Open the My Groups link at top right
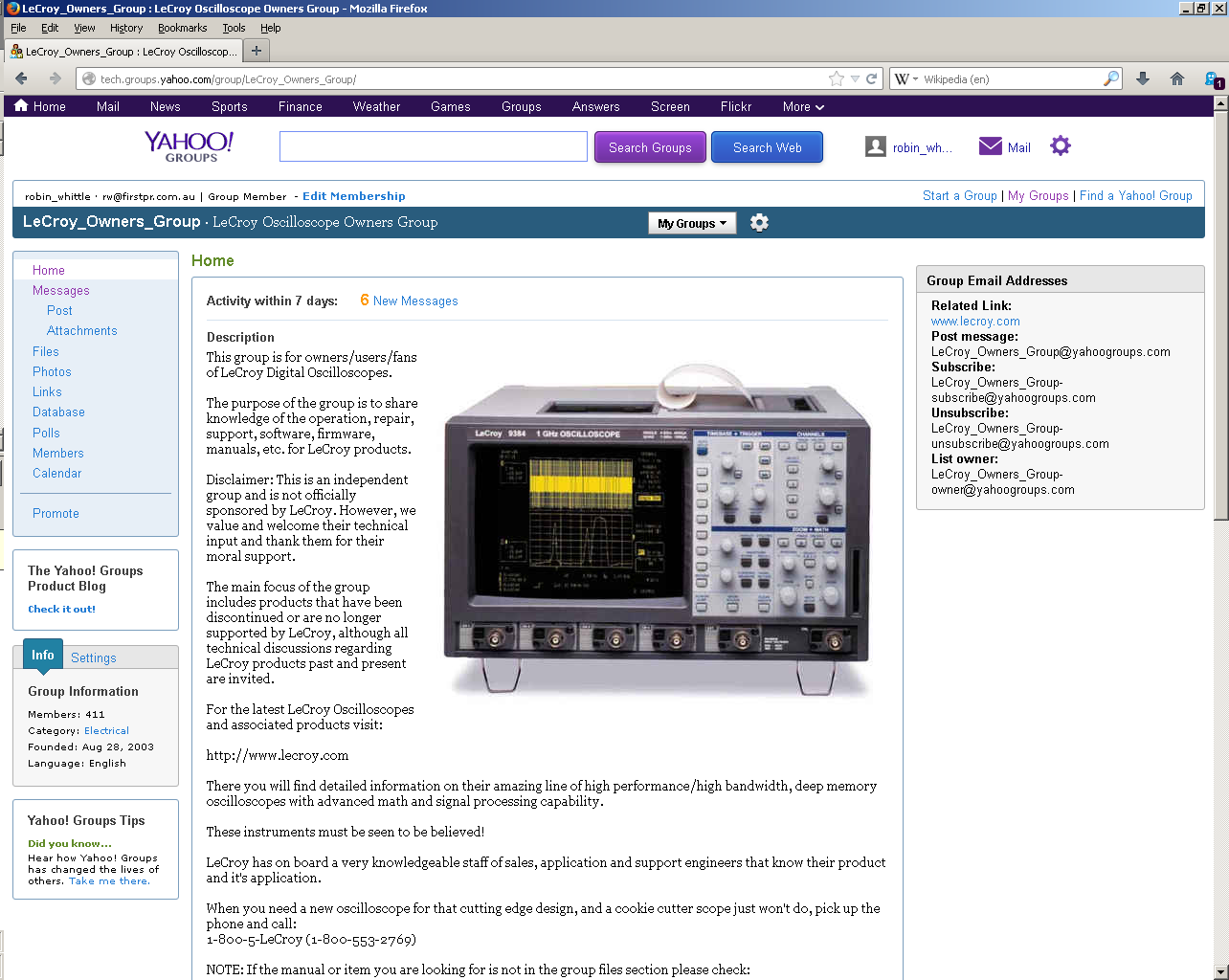 1039,195
